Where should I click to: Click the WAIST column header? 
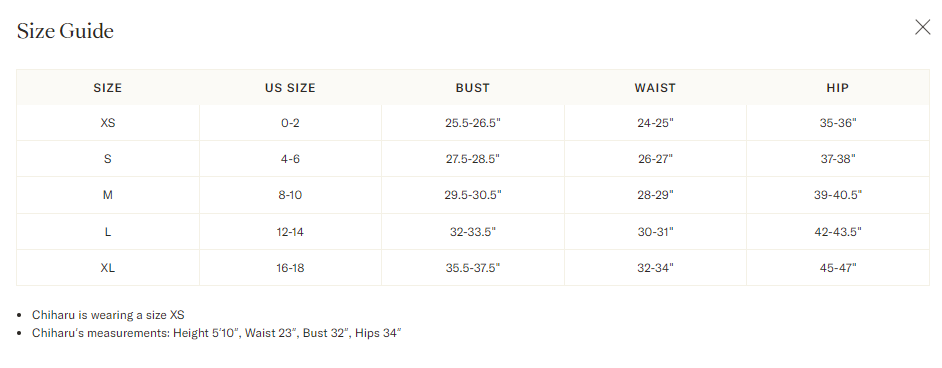[x=655, y=88]
